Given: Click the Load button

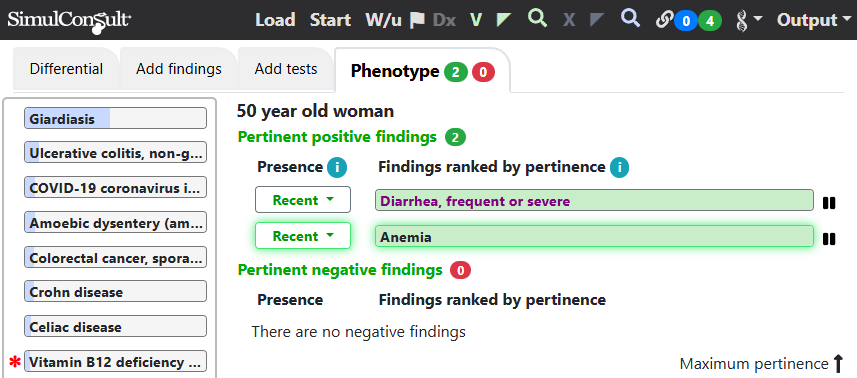Looking at the screenshot, I should [x=275, y=20].
